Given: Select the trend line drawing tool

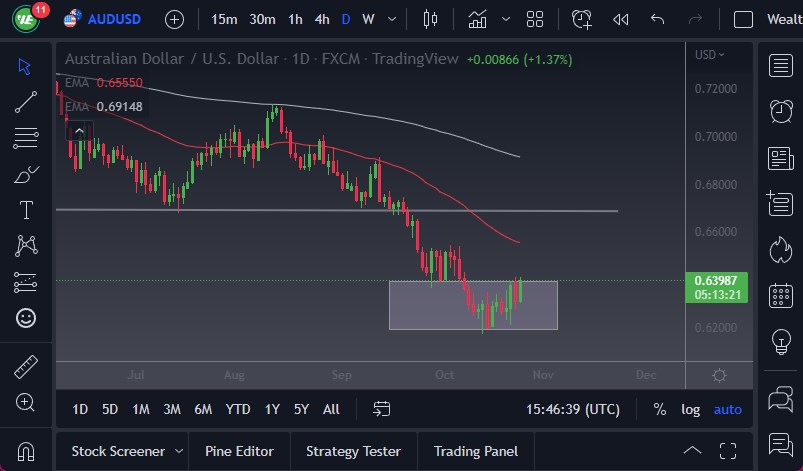Looking at the screenshot, I should (x=26, y=101).
